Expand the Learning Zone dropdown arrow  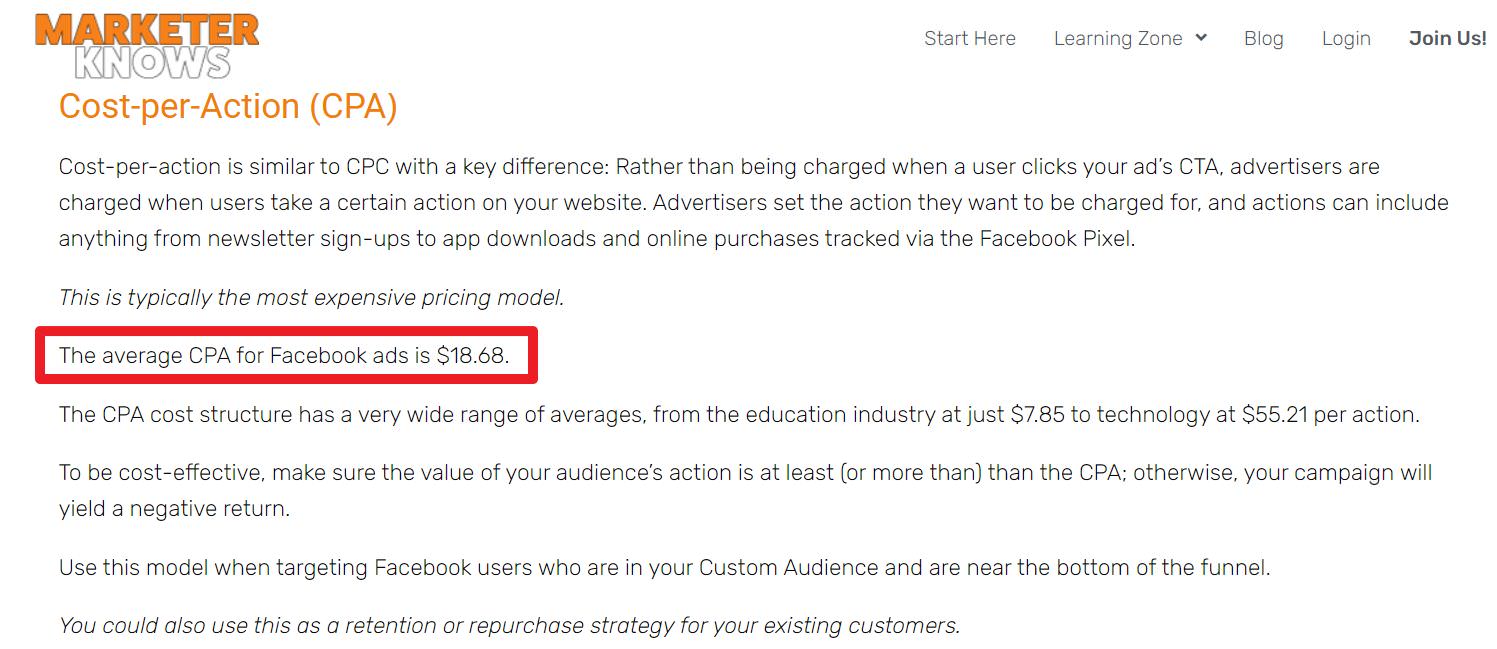(1201, 38)
